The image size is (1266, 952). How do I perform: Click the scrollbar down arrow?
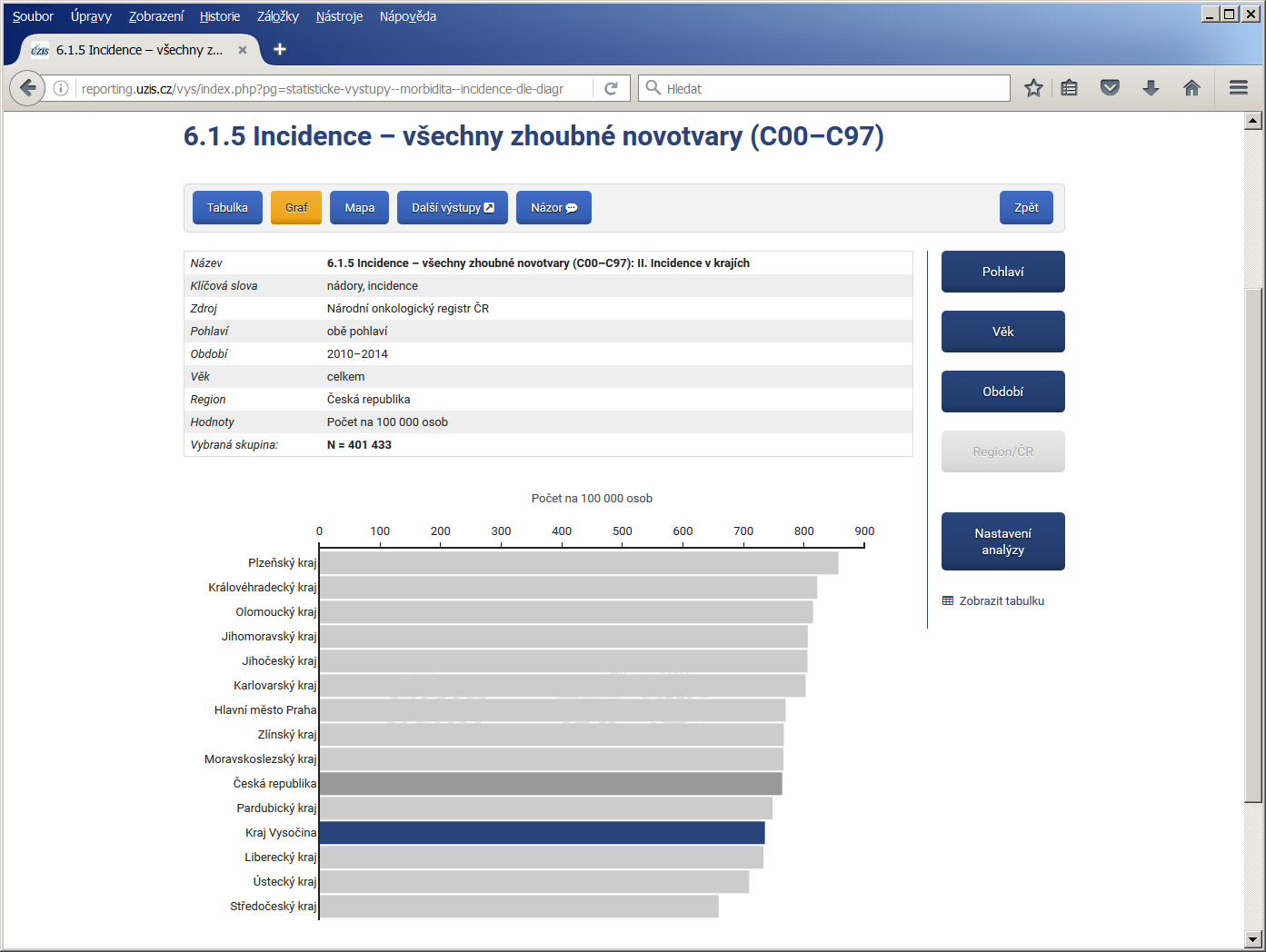pyautogui.click(x=1253, y=939)
